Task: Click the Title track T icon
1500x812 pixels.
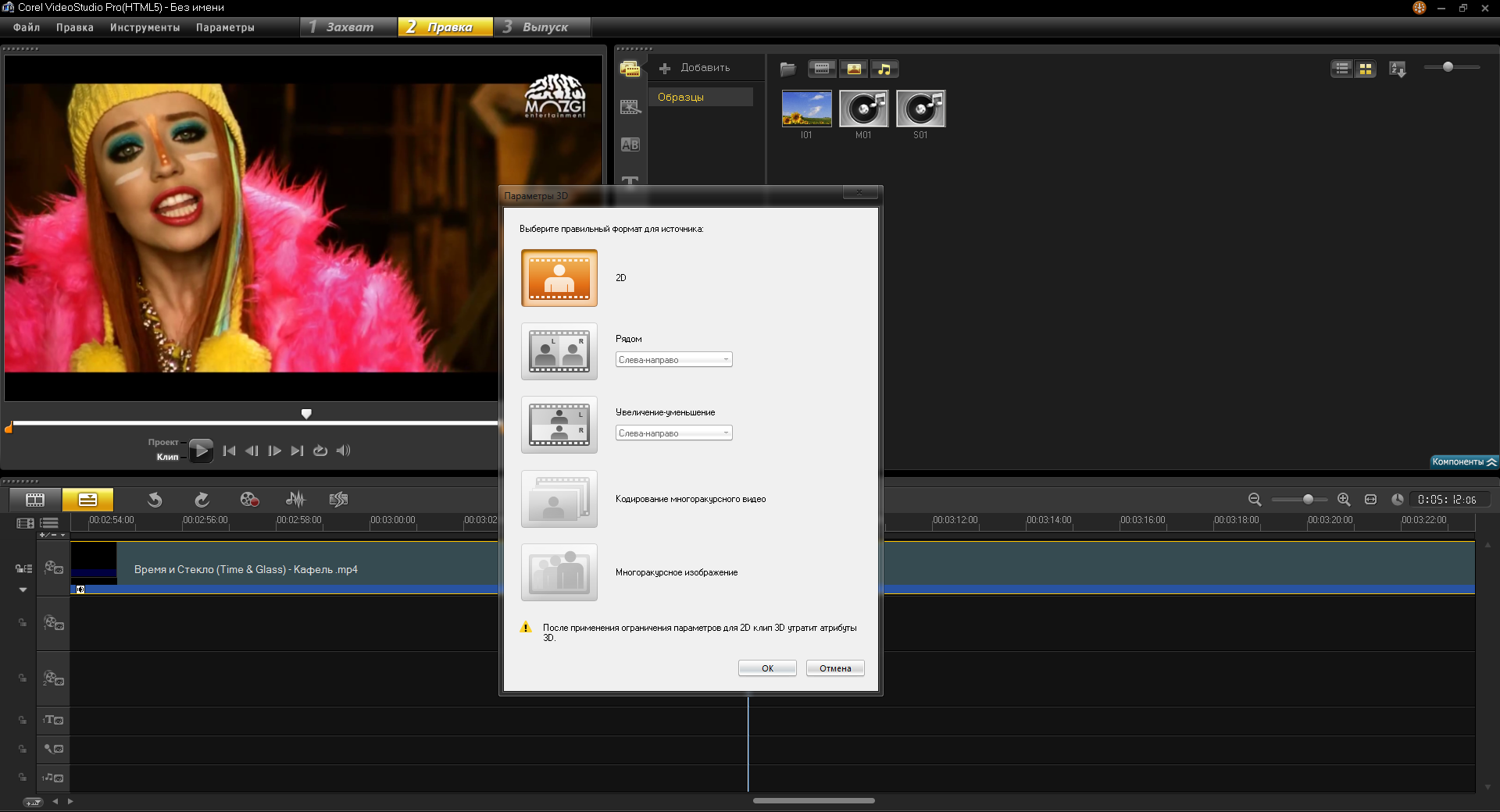Action: (x=53, y=720)
